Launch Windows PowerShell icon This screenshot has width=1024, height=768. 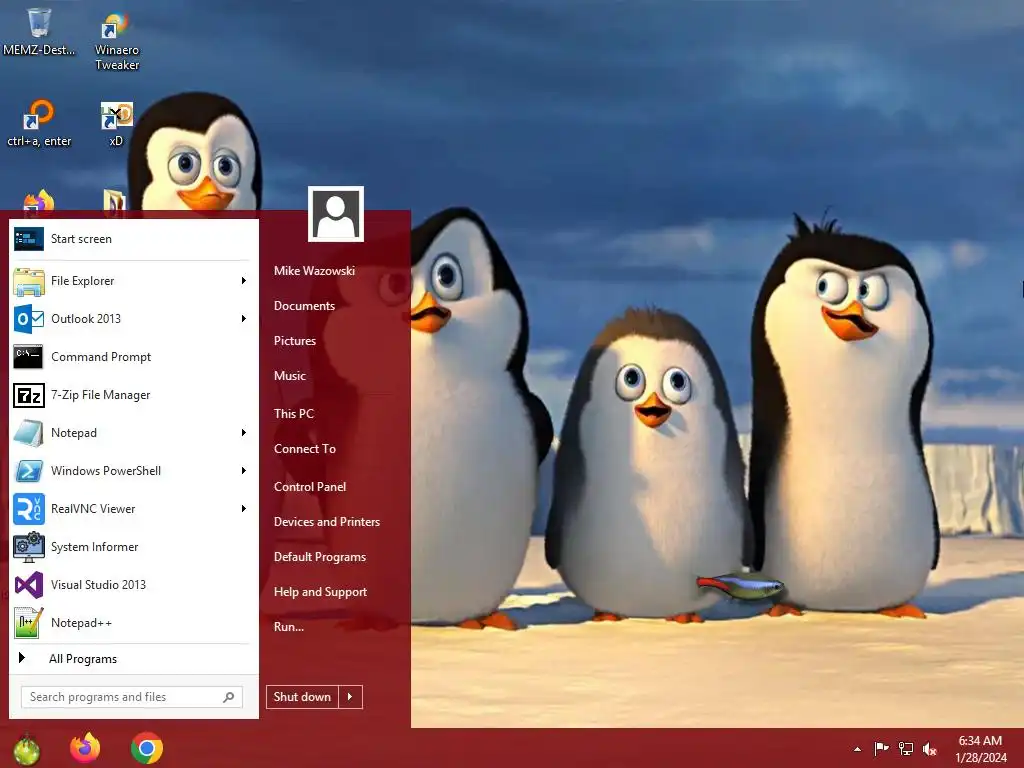click(29, 471)
